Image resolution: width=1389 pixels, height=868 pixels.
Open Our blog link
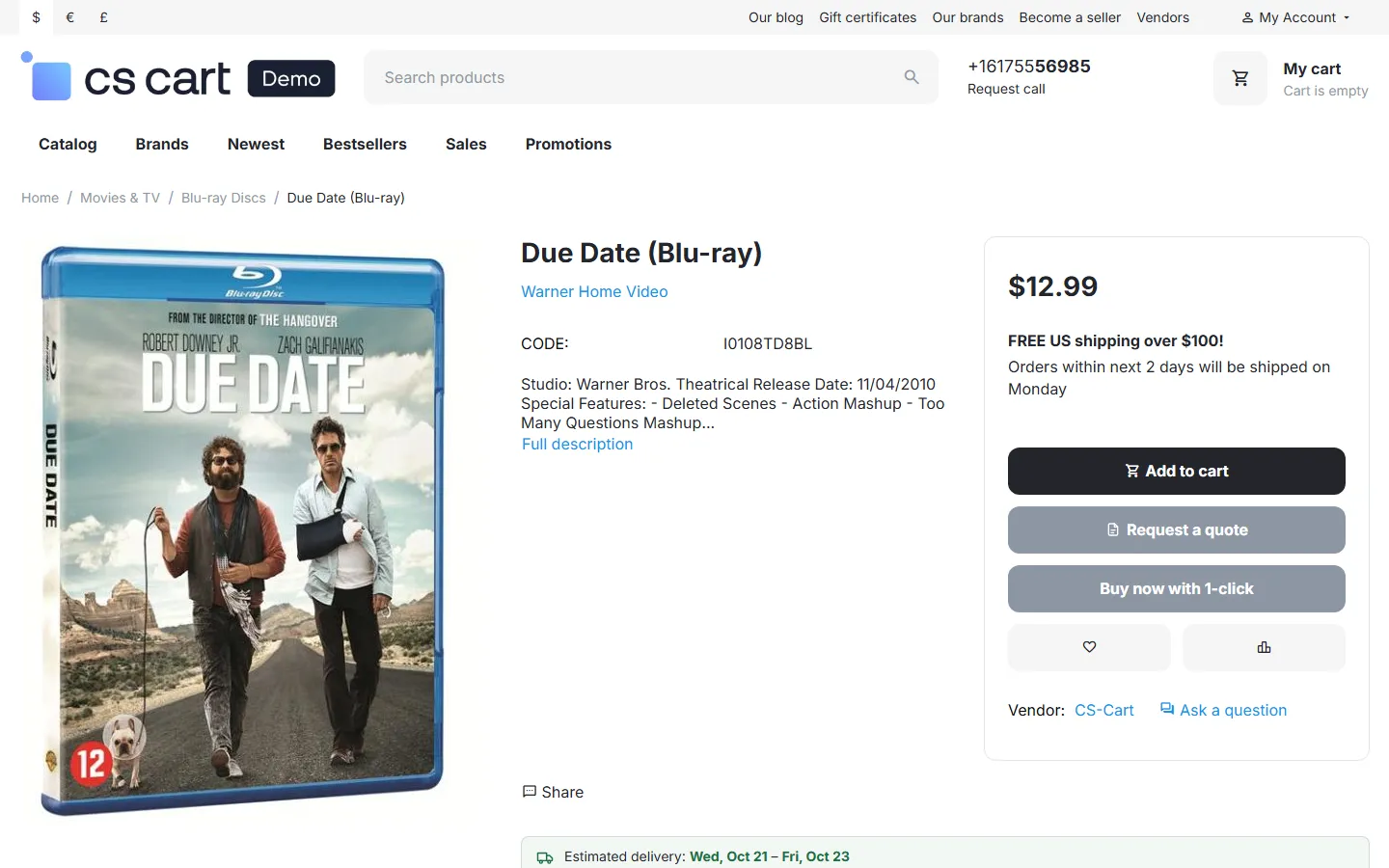[776, 17]
